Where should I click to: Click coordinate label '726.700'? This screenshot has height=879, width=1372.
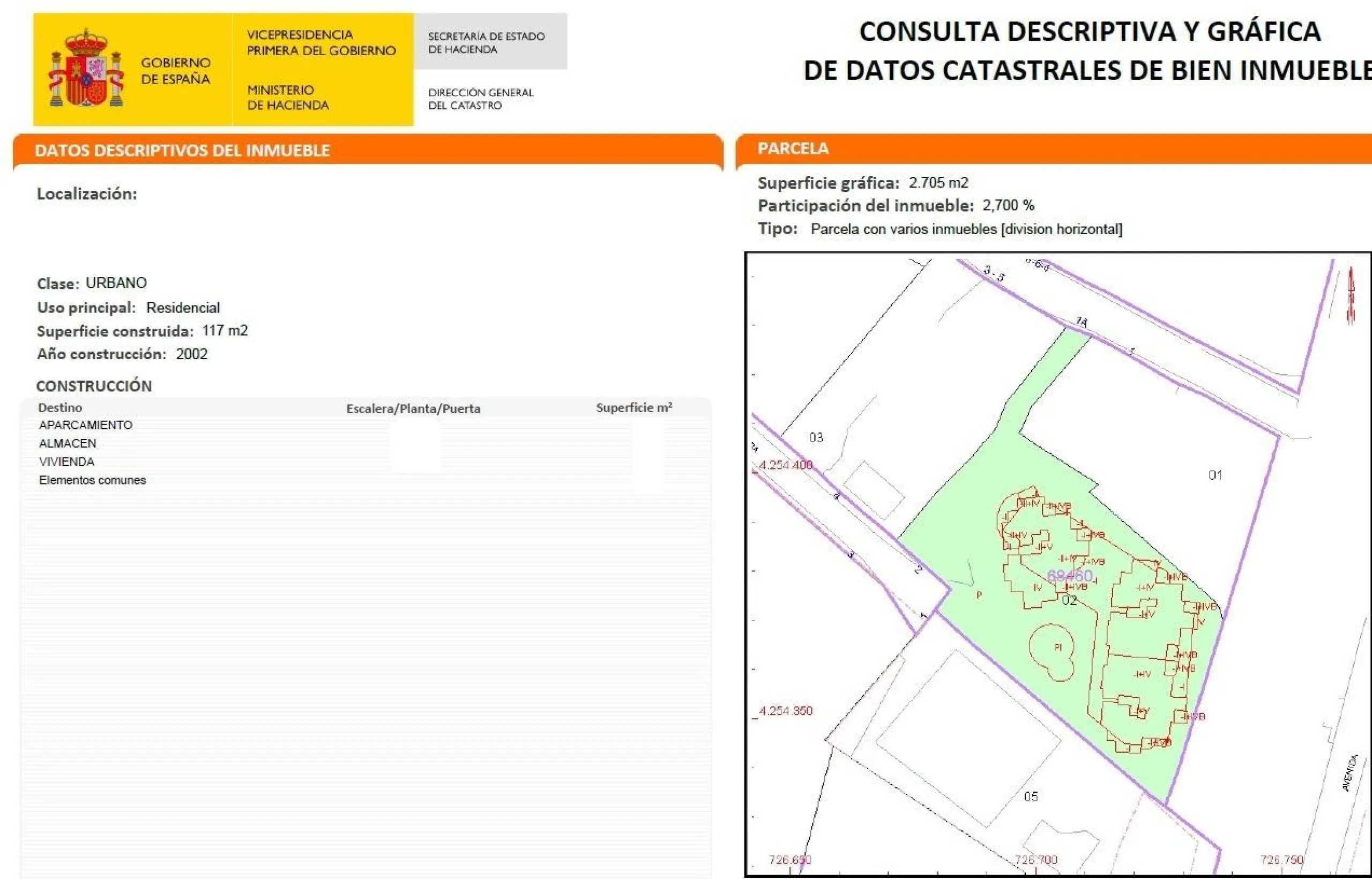point(1036,860)
